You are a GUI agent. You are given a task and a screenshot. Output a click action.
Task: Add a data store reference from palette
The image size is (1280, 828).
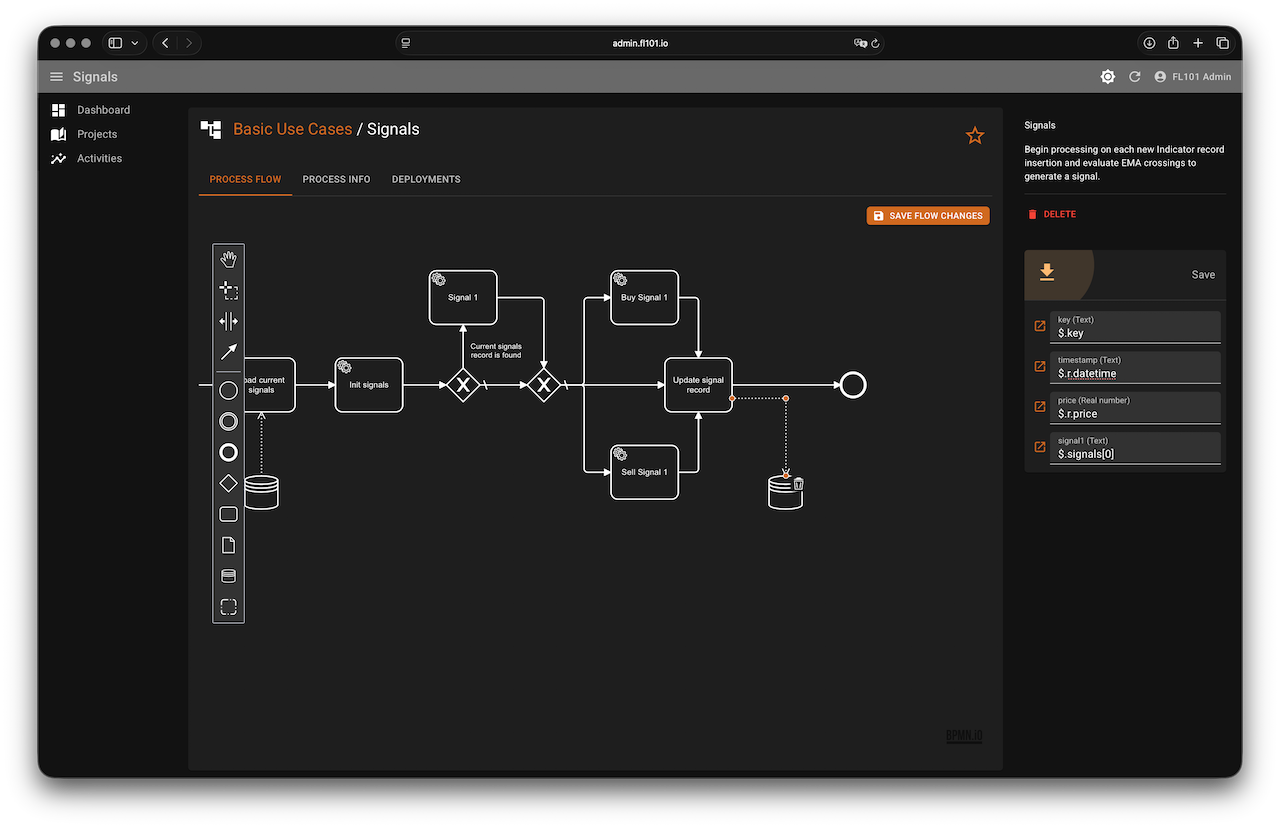tap(228, 576)
